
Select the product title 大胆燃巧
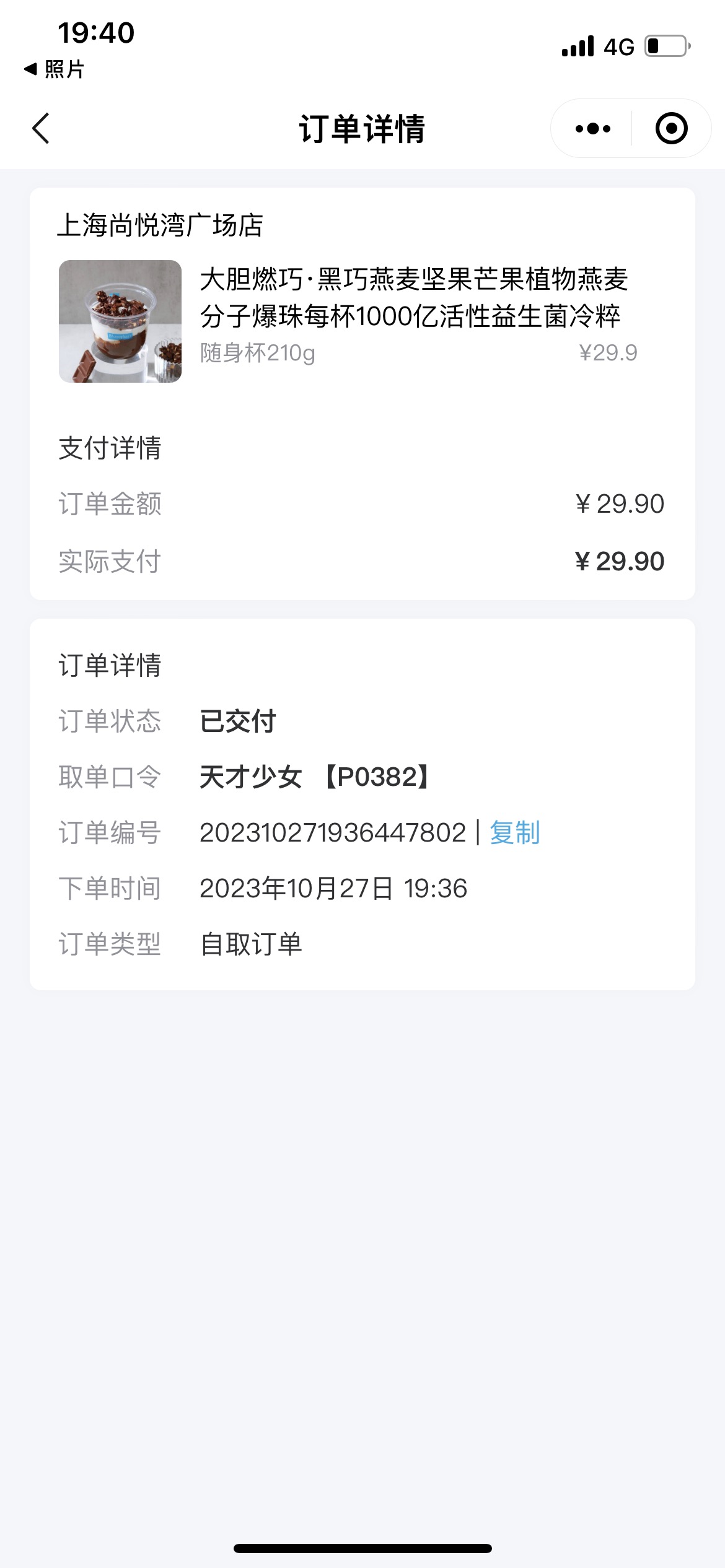(414, 298)
